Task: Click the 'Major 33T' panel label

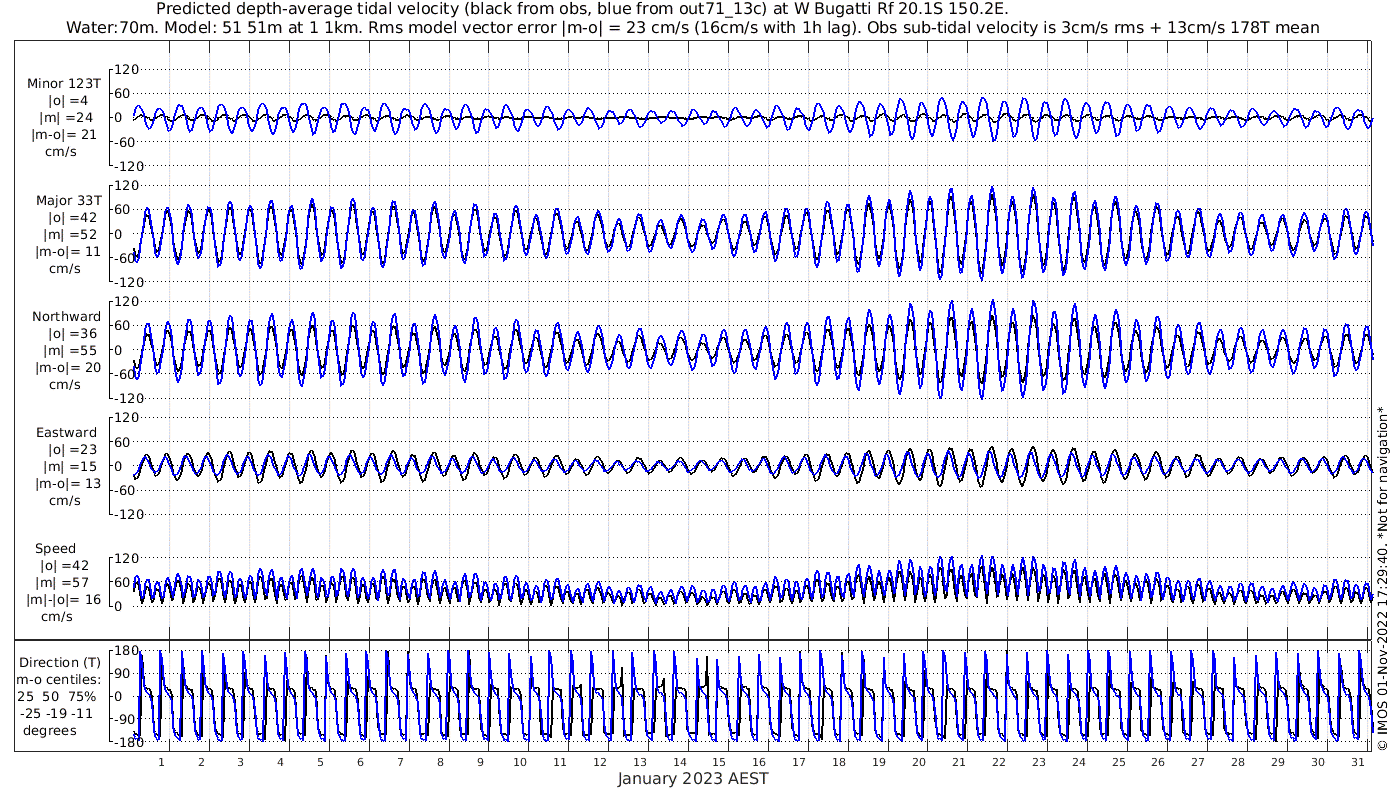Action: click(x=67, y=200)
